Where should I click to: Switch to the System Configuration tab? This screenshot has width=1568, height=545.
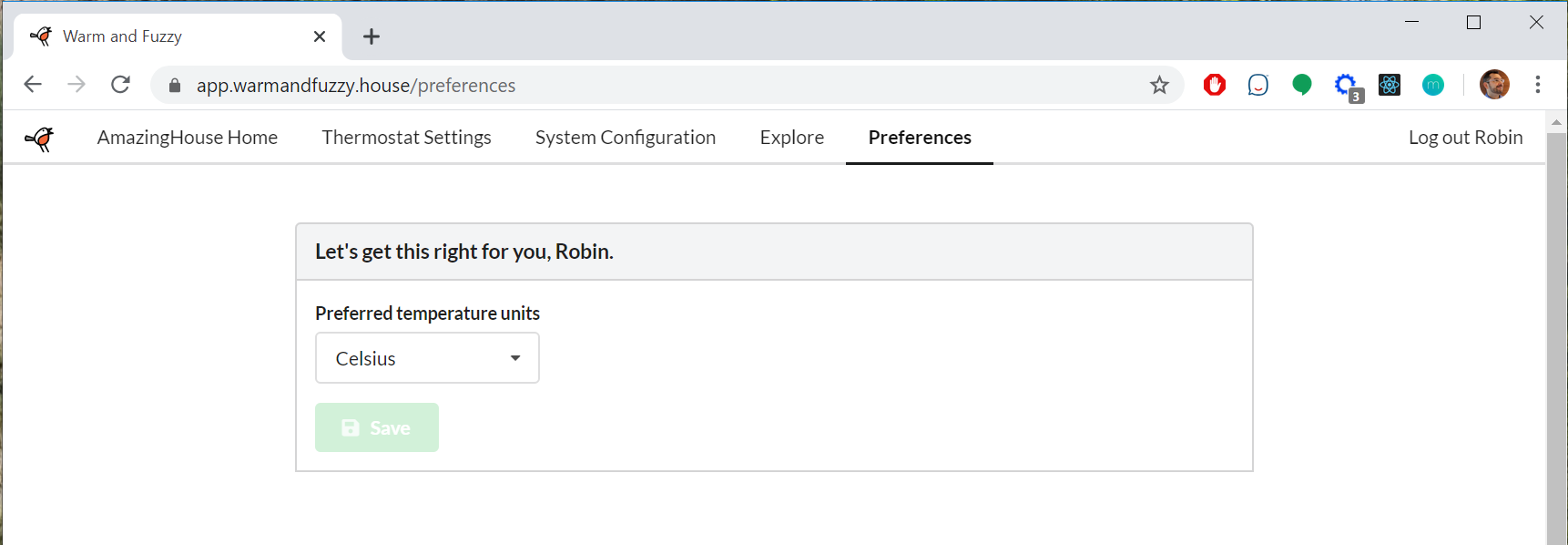point(625,138)
